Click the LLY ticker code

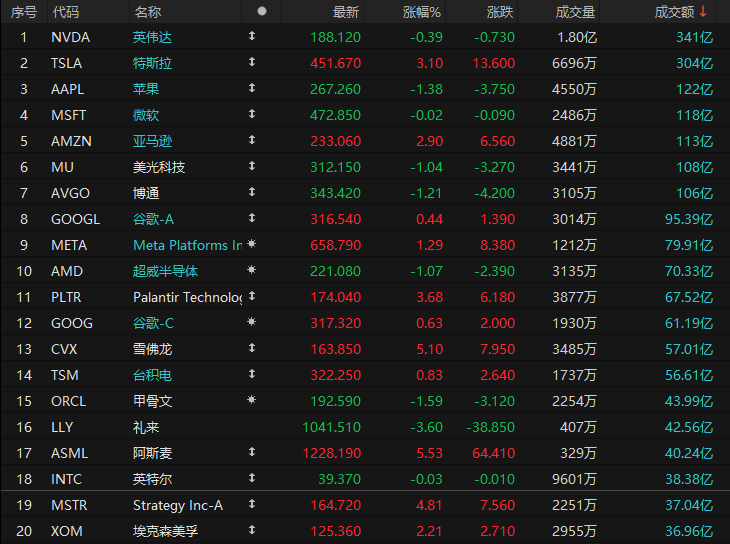pos(62,428)
